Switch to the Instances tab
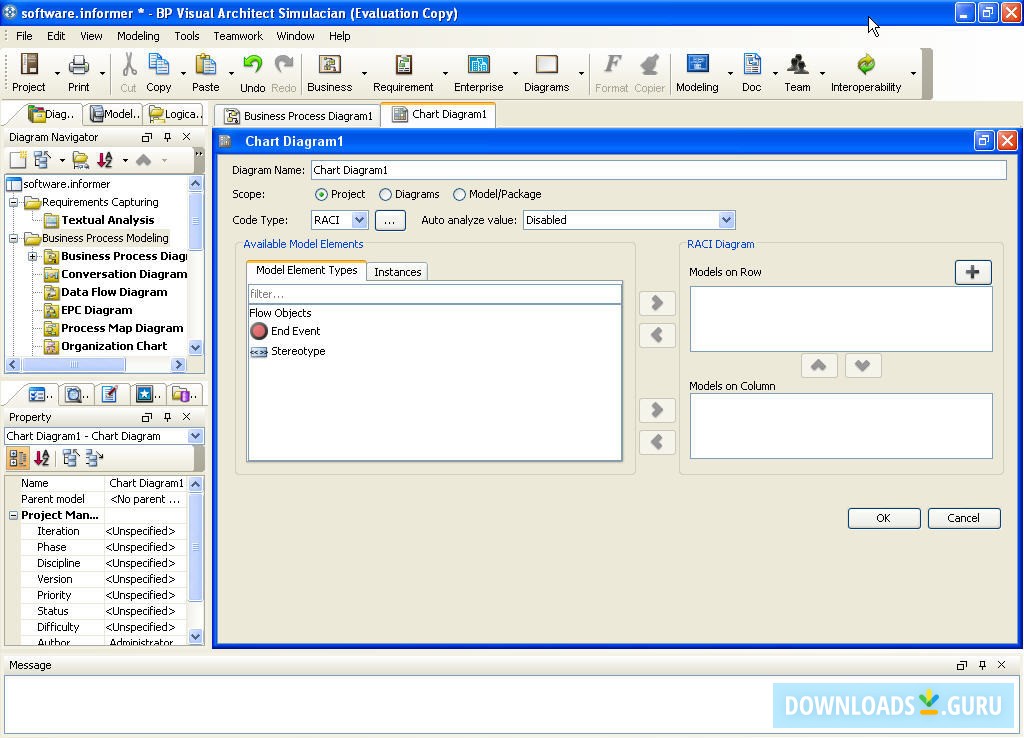Viewport: 1024px width, 738px height. [x=396, y=271]
